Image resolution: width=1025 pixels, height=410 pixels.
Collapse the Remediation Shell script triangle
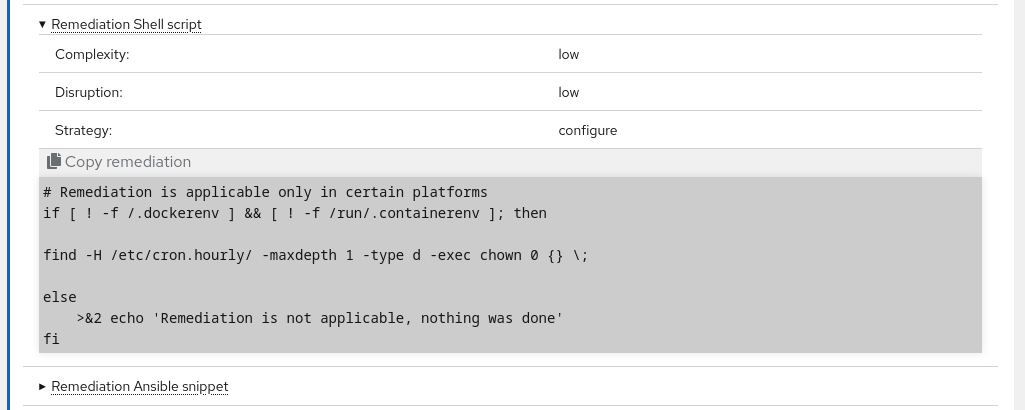click(x=42, y=24)
